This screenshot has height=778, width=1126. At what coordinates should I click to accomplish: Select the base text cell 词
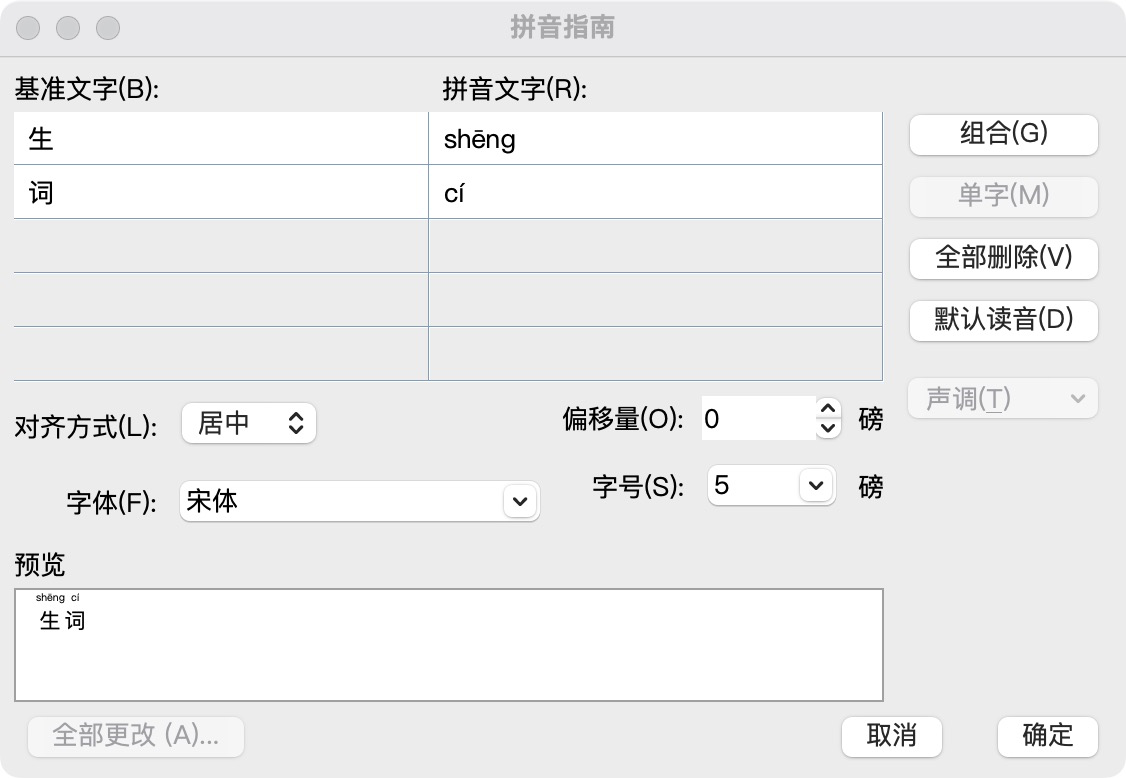coord(220,192)
